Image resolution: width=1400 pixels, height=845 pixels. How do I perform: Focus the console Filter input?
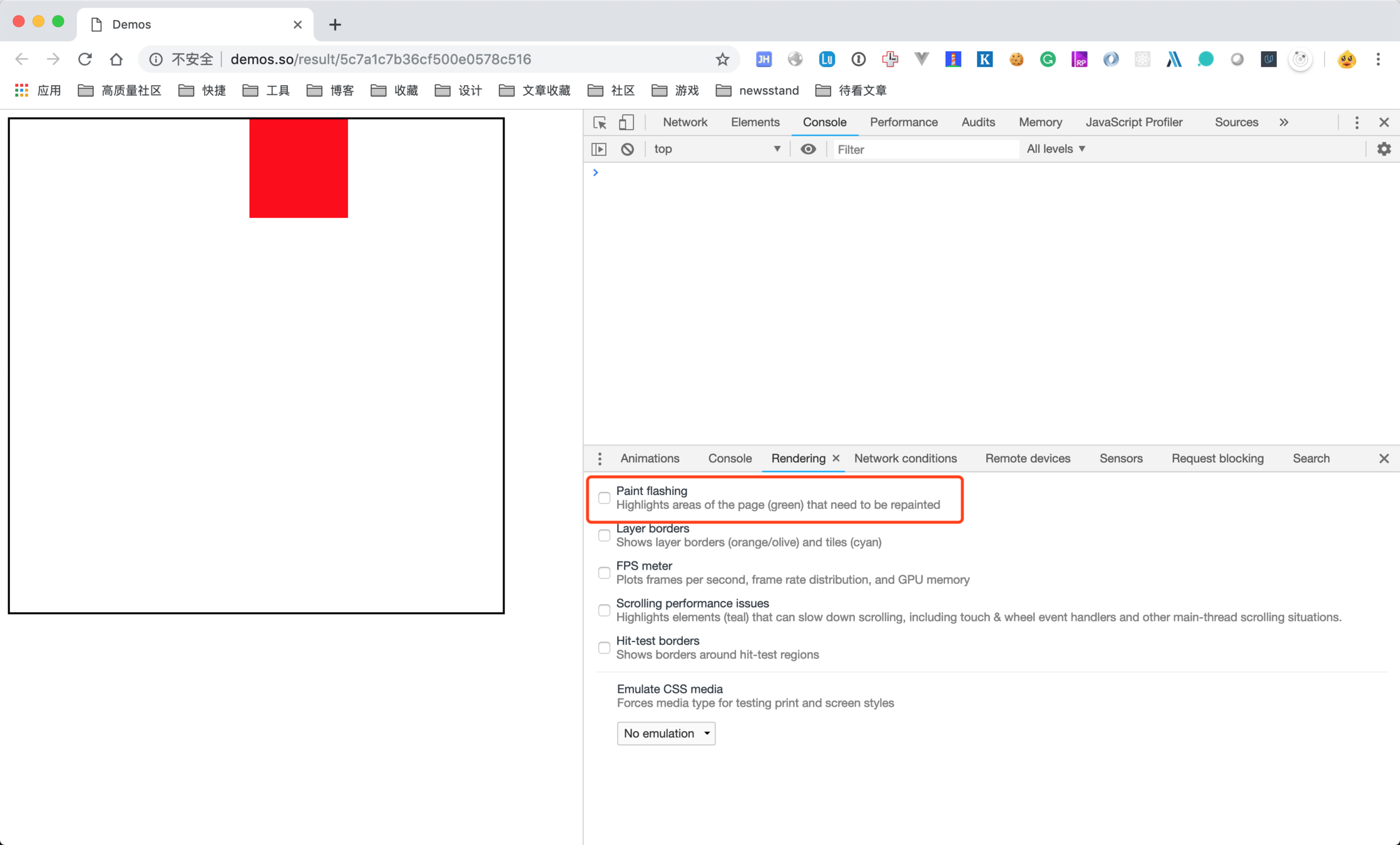point(925,149)
